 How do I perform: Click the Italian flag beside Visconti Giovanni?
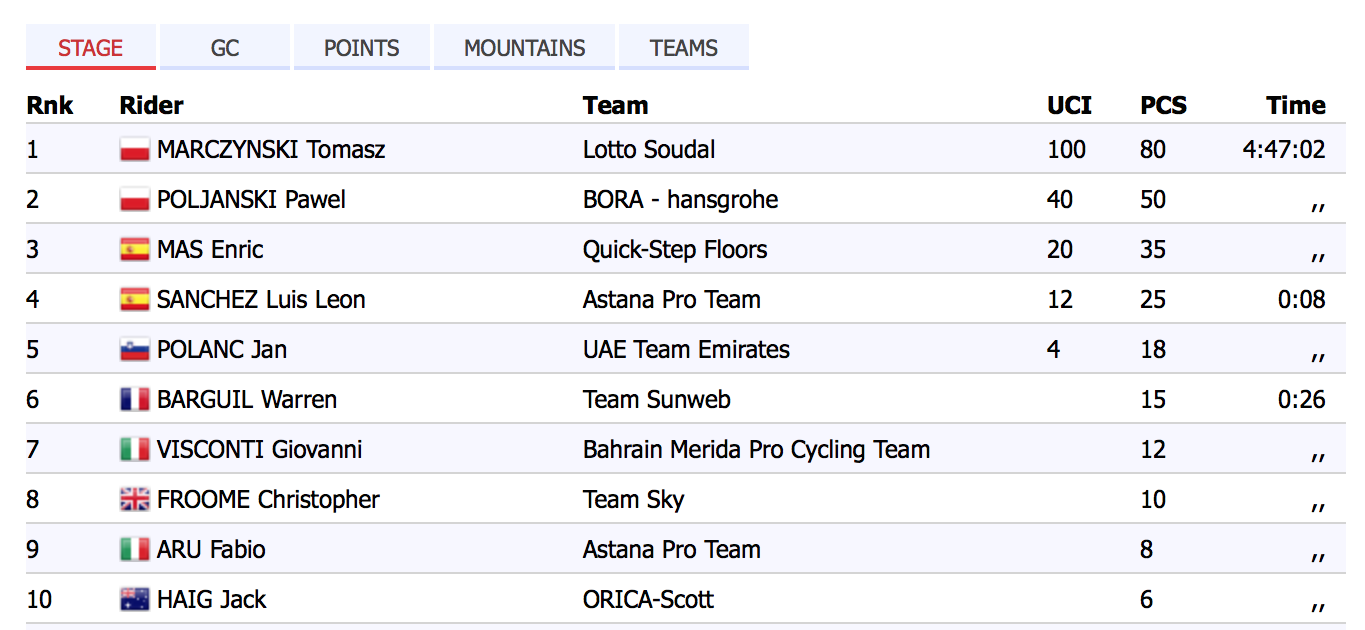click(134, 450)
